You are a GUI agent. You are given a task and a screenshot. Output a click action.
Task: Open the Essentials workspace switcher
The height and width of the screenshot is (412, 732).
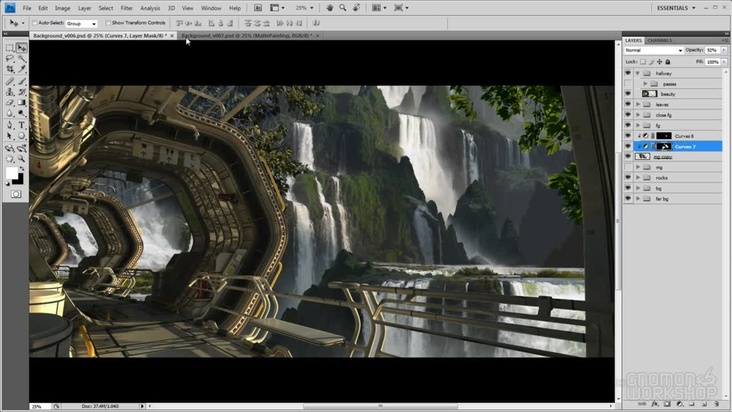(x=676, y=8)
